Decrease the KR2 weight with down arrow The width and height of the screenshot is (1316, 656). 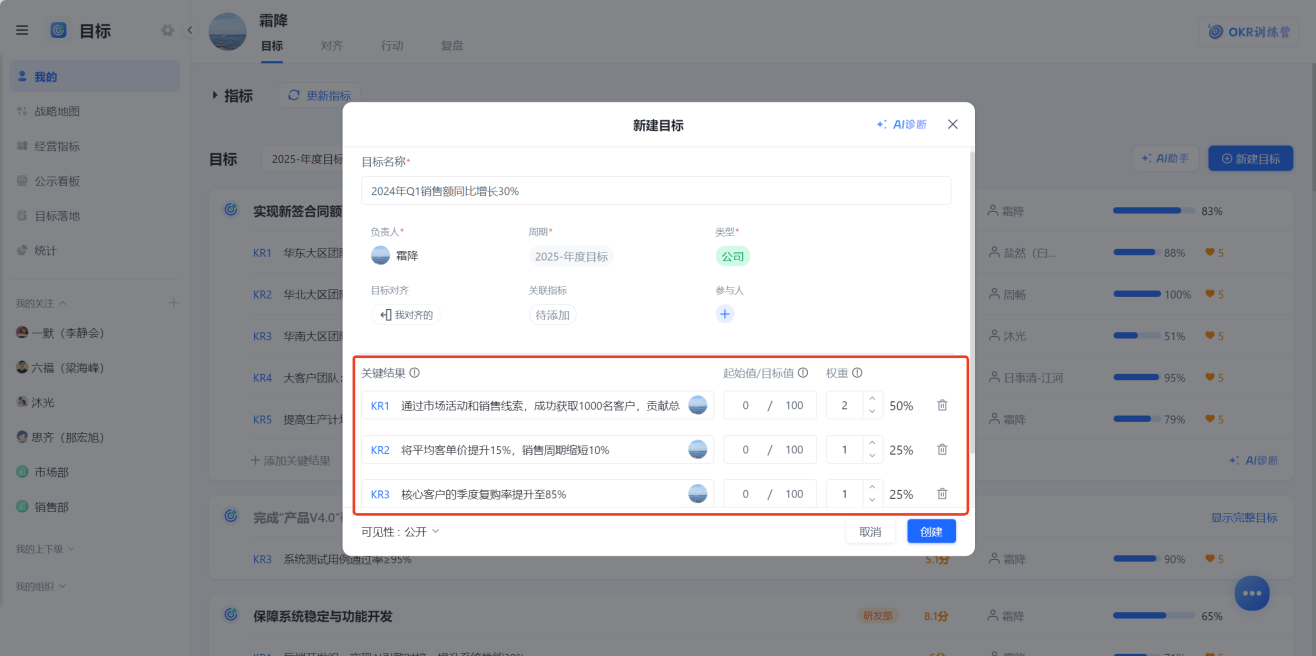871,456
